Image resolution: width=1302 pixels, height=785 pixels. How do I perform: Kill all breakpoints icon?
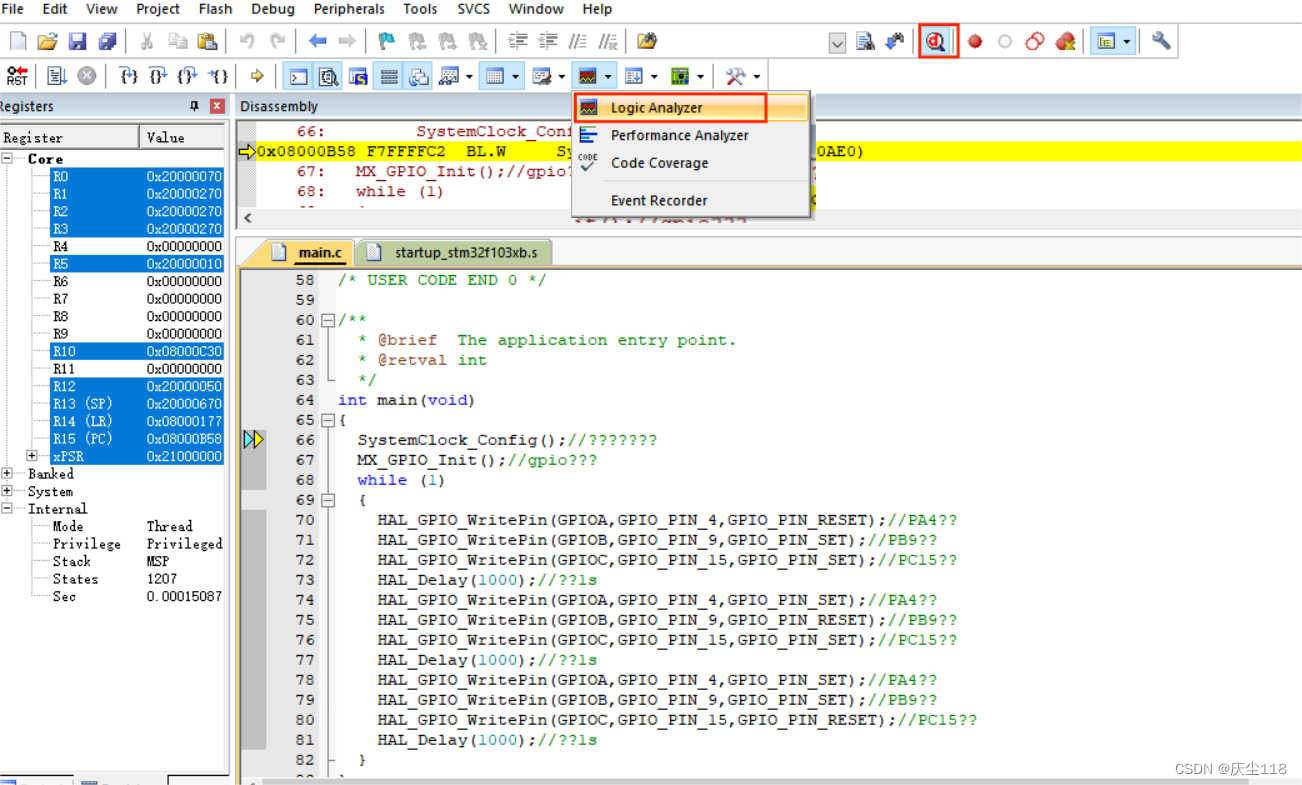(x=1065, y=41)
